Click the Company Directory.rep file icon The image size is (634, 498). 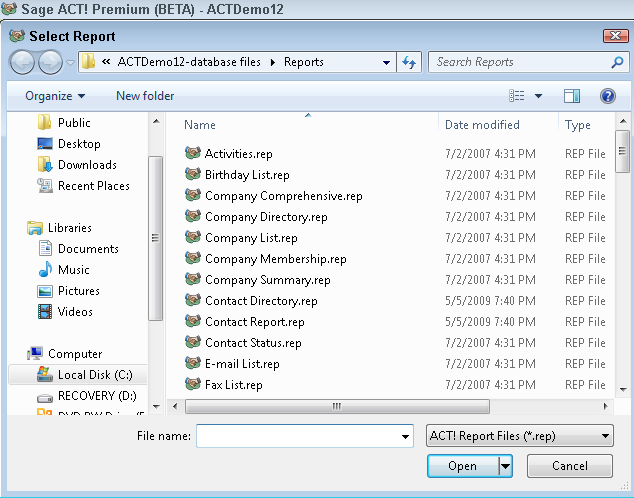tap(193, 216)
